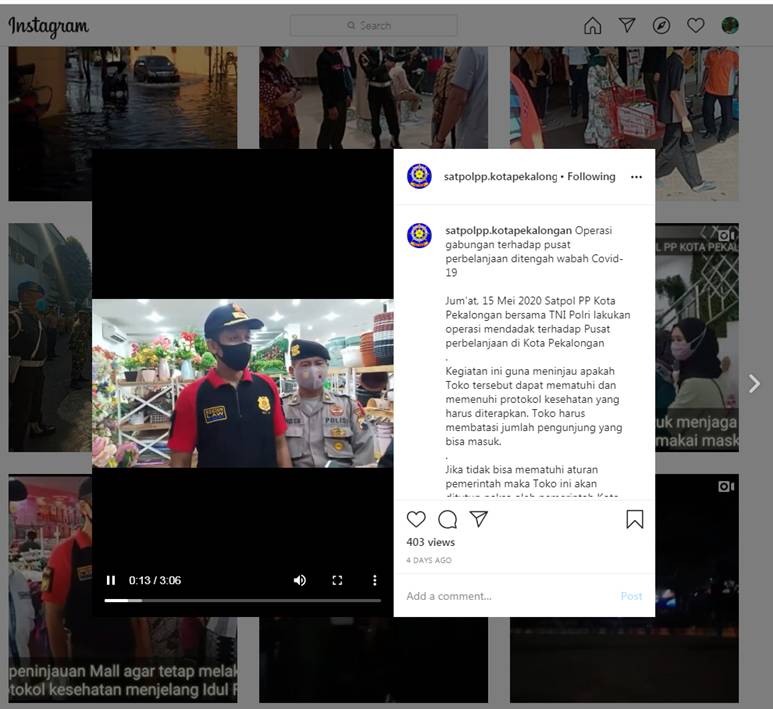Screen dimensions: 773x709
Task: Click the 4 DAYS AGO timestamp
Action: [429, 560]
